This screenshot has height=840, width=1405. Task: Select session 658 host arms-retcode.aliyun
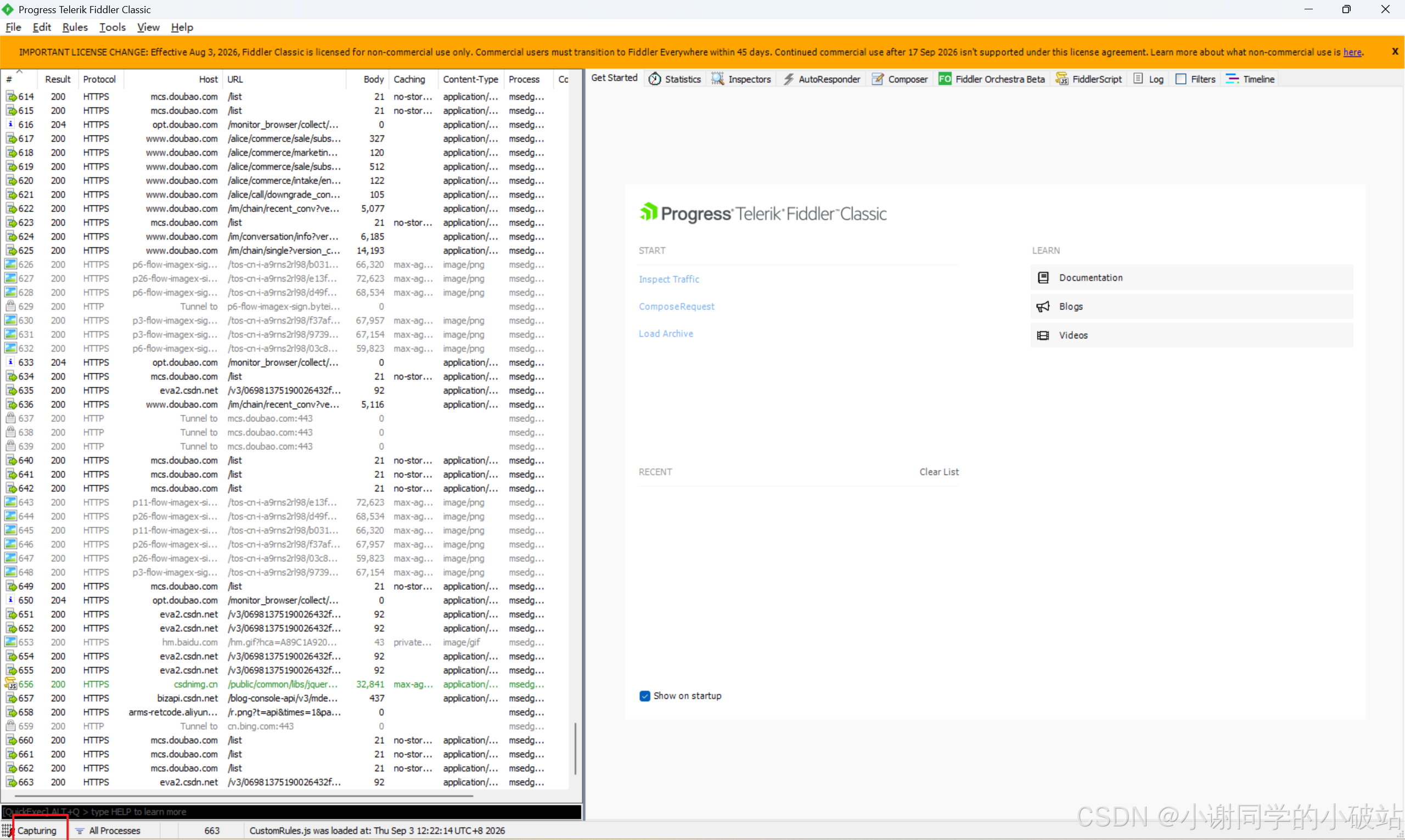coord(173,713)
